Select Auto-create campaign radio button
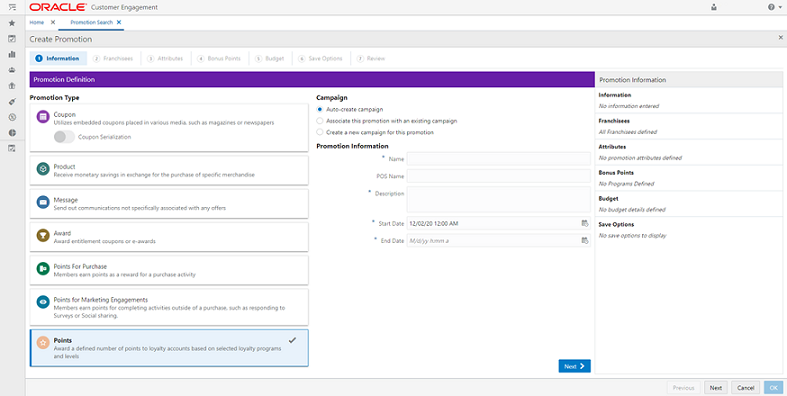The height and width of the screenshot is (396, 787). [320, 109]
